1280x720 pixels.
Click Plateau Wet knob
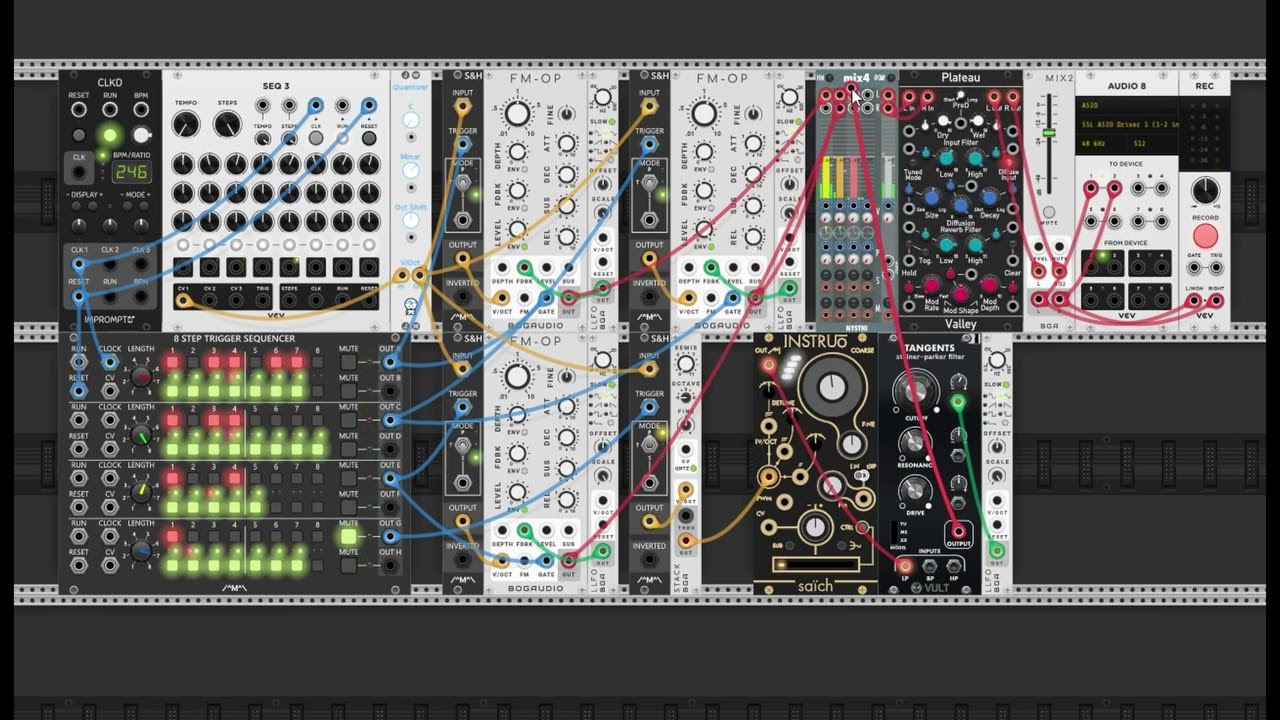pyautogui.click(x=978, y=120)
